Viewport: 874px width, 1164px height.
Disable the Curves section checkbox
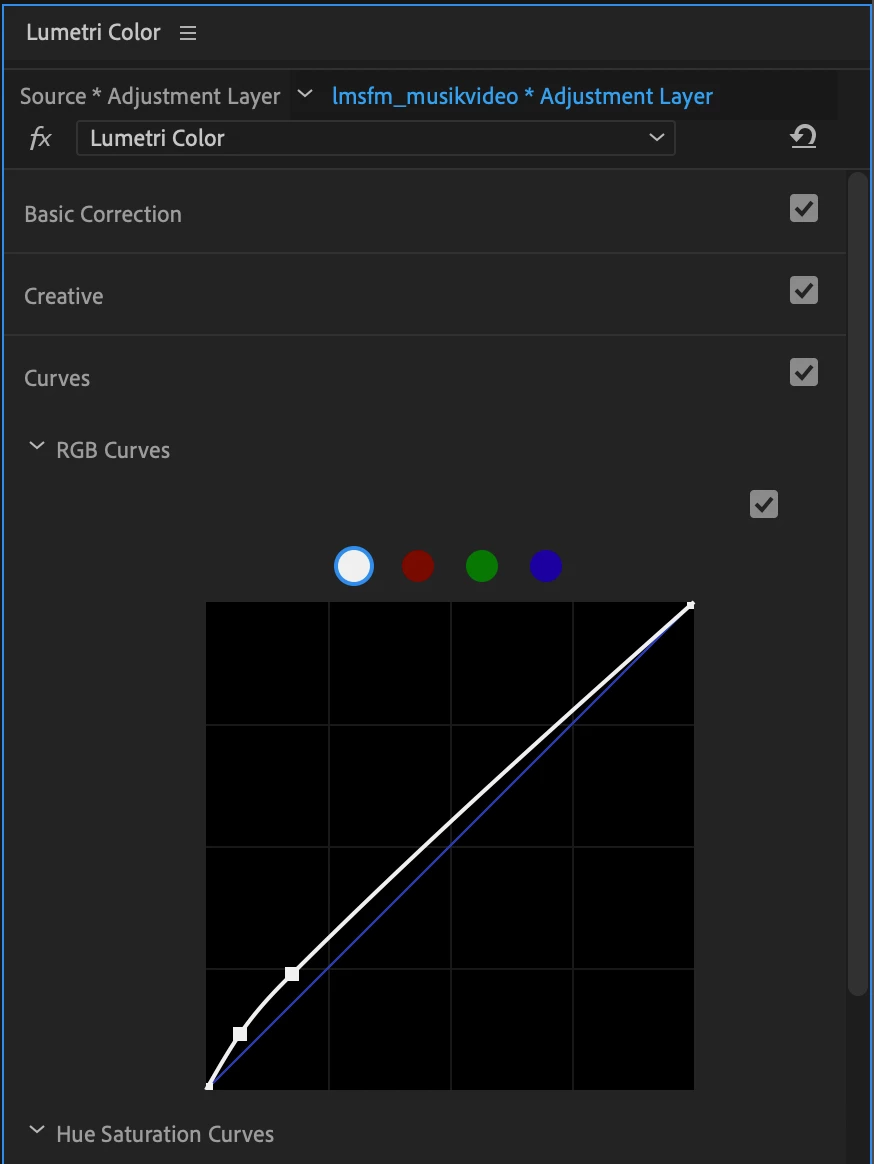point(803,372)
